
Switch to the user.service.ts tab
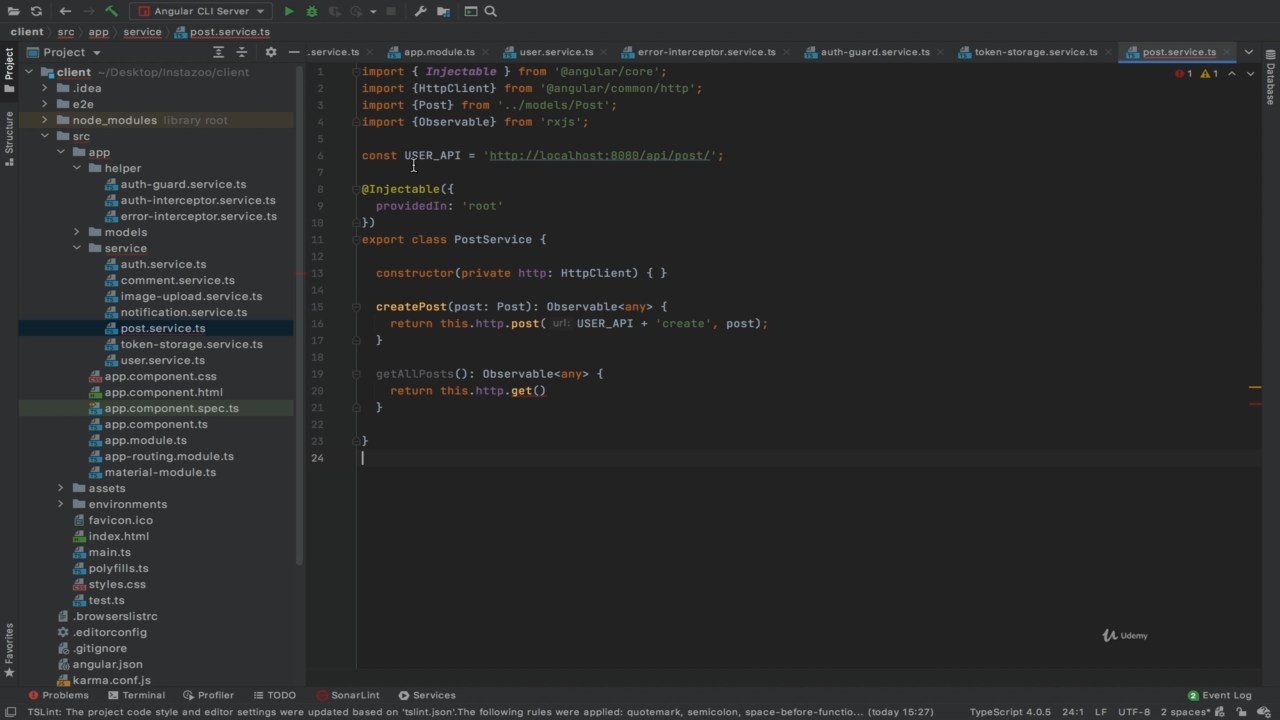(x=556, y=52)
